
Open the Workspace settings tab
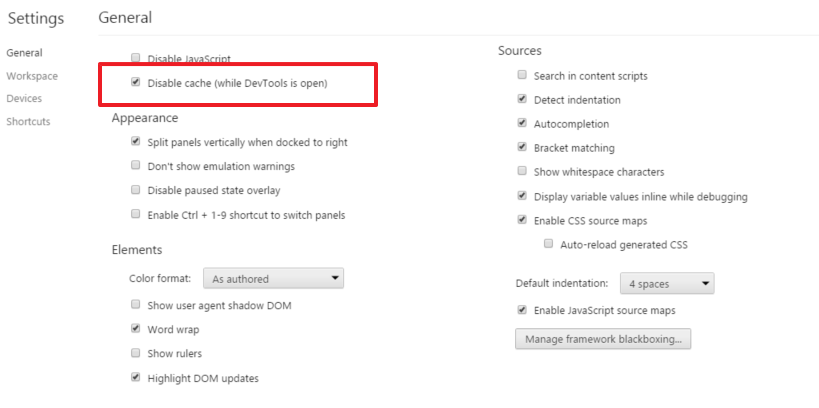point(32,76)
